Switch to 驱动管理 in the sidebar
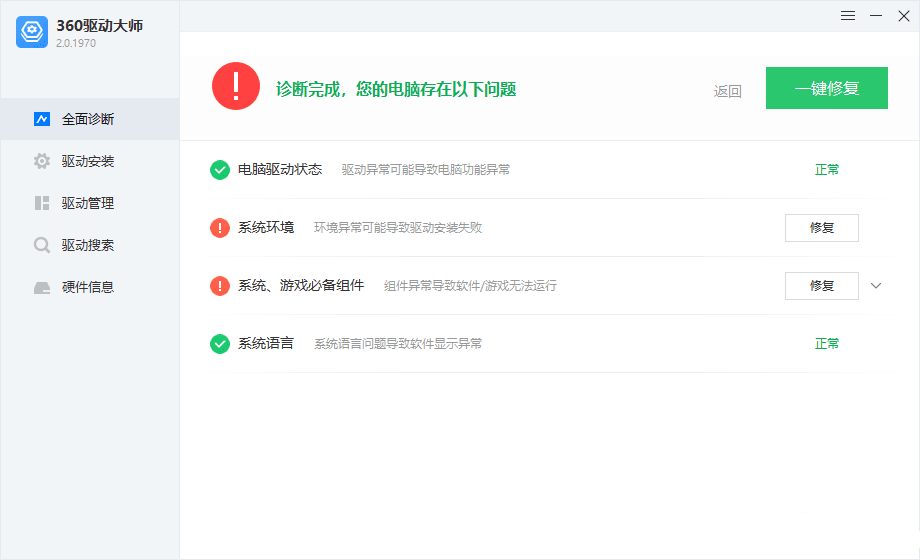The image size is (920, 560). 90,203
